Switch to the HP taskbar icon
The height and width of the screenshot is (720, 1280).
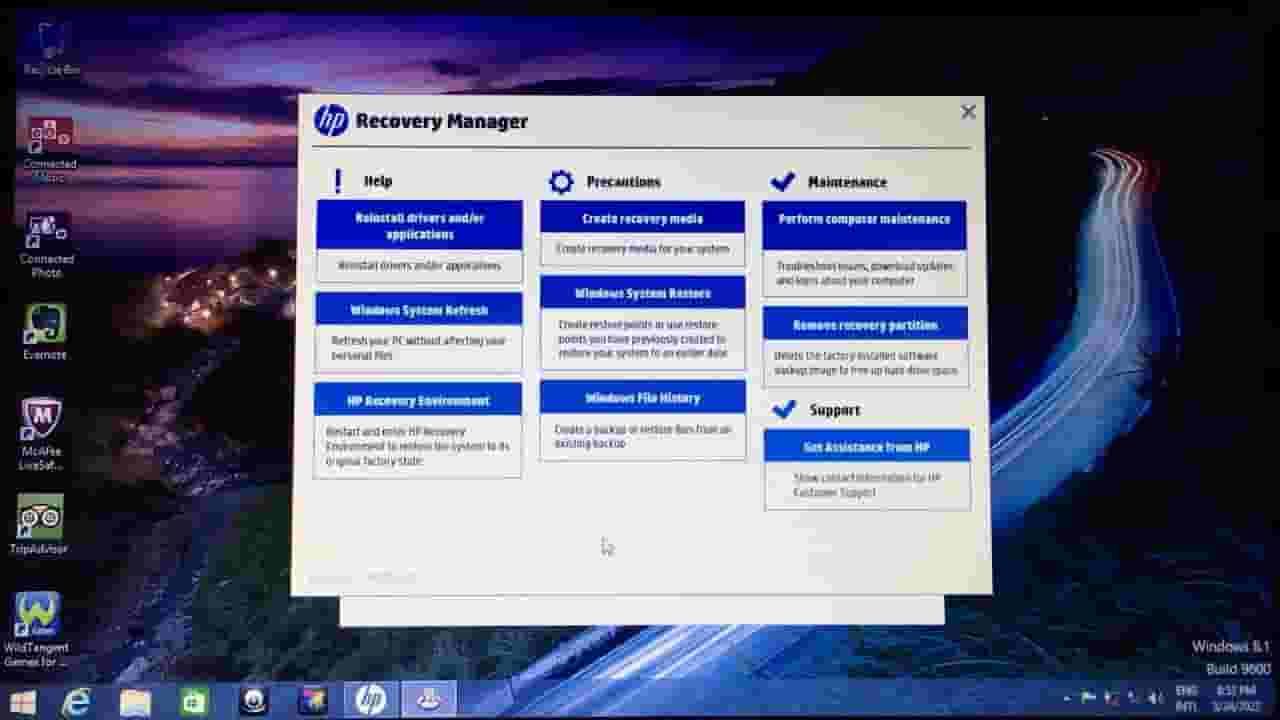(371, 700)
